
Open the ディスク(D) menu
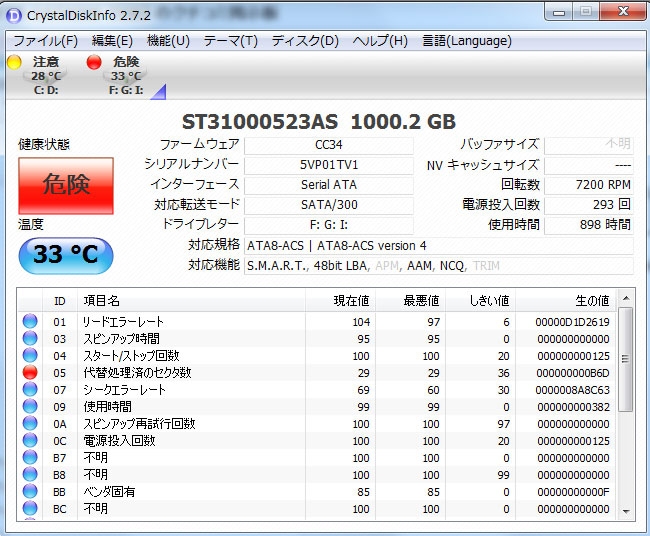click(305, 41)
